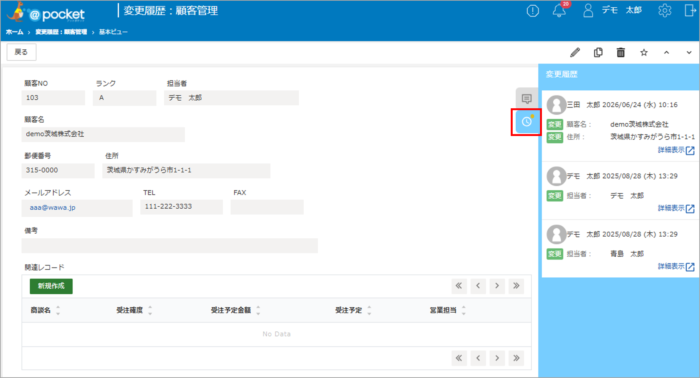This screenshot has width=700, height=378.
Task: Go to previous record with up chevron
Action: pyautogui.click(x=667, y=53)
